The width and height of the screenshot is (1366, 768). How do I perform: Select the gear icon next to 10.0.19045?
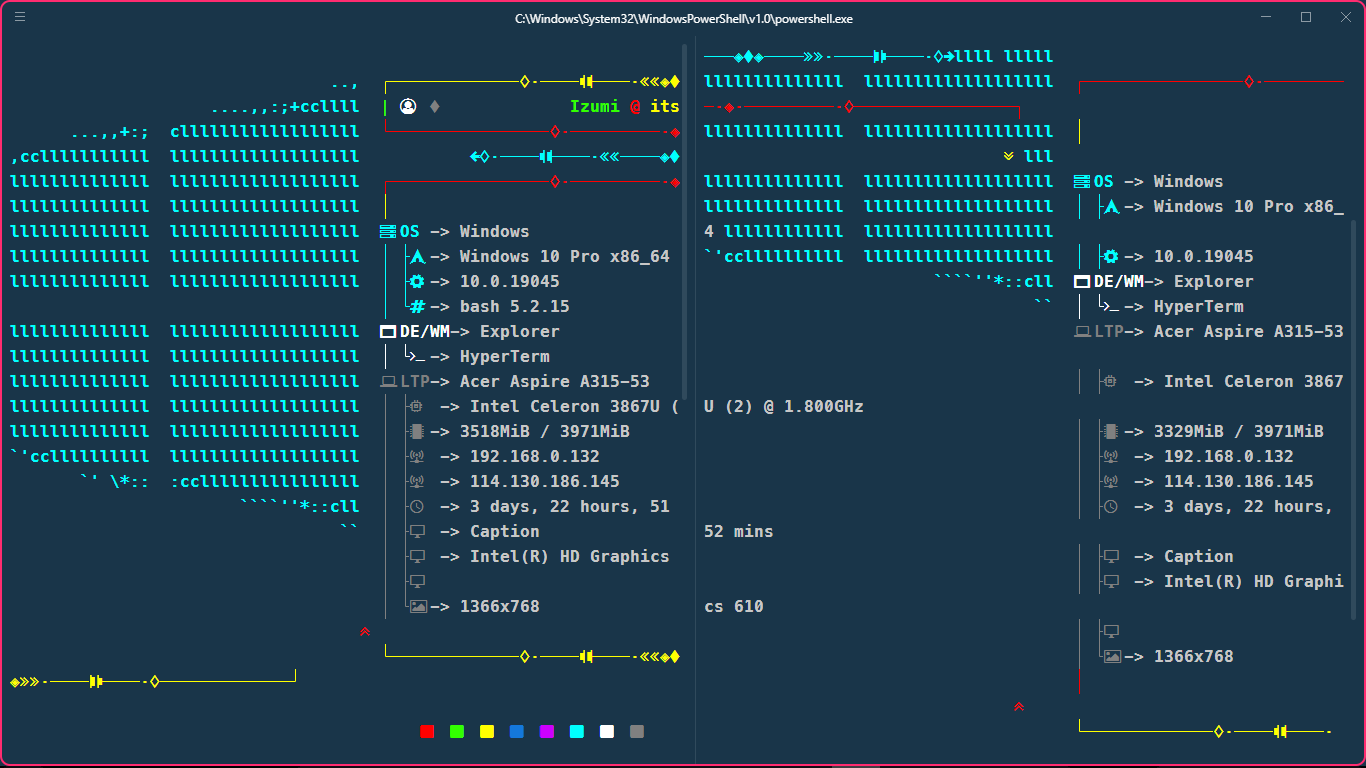pyautogui.click(x=418, y=281)
